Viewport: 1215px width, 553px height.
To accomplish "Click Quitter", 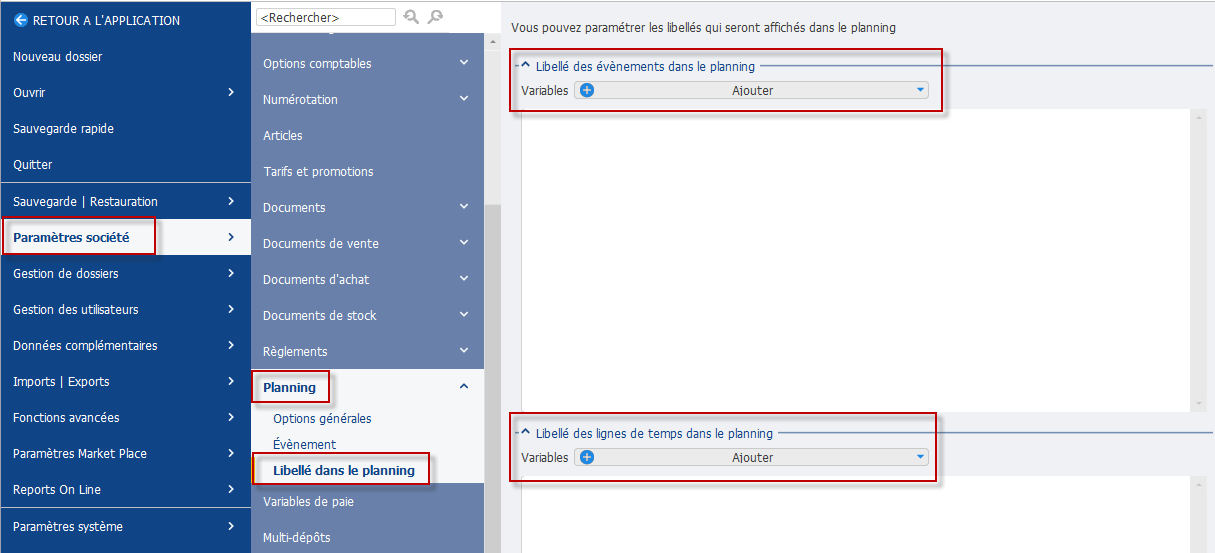I will (125, 165).
